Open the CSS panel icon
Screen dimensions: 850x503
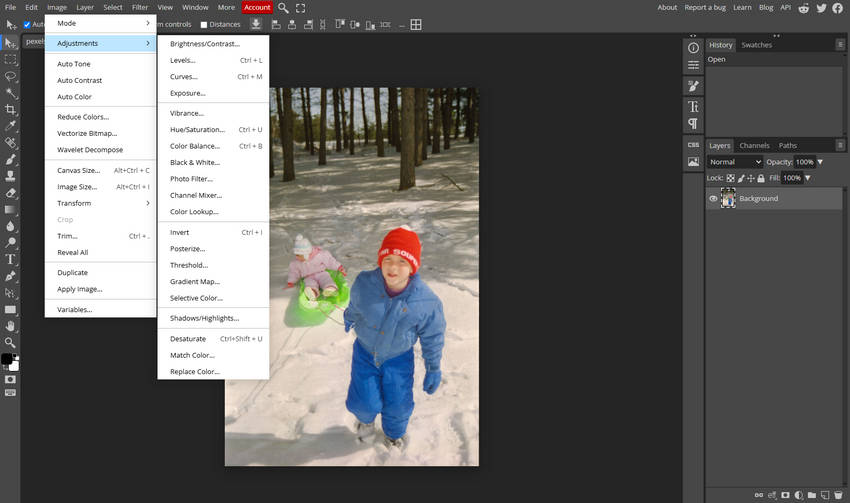tap(693, 145)
